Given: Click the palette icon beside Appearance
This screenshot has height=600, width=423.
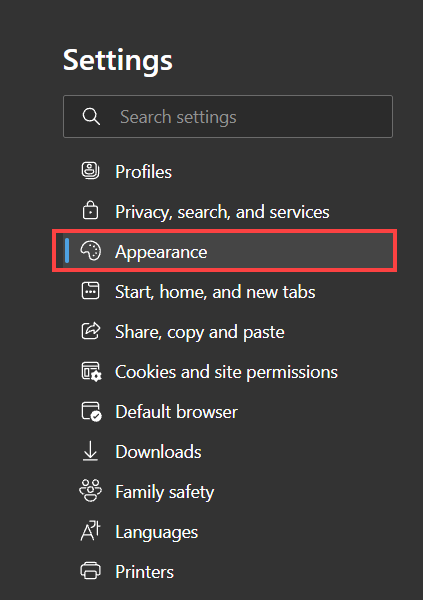Looking at the screenshot, I should tap(91, 251).
